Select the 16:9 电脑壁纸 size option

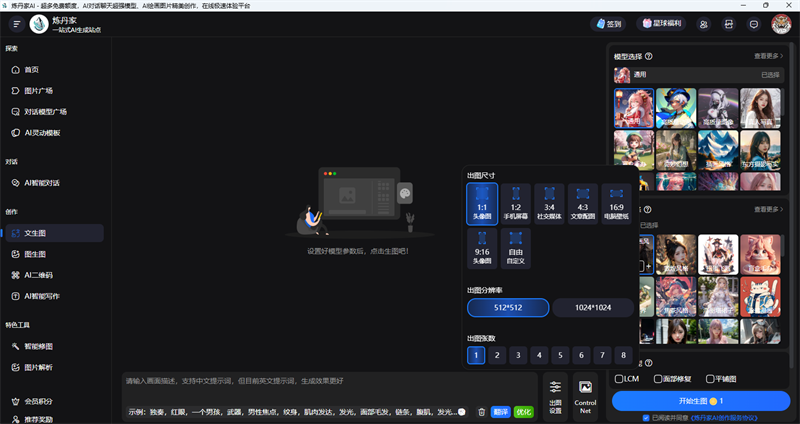pyautogui.click(x=617, y=203)
